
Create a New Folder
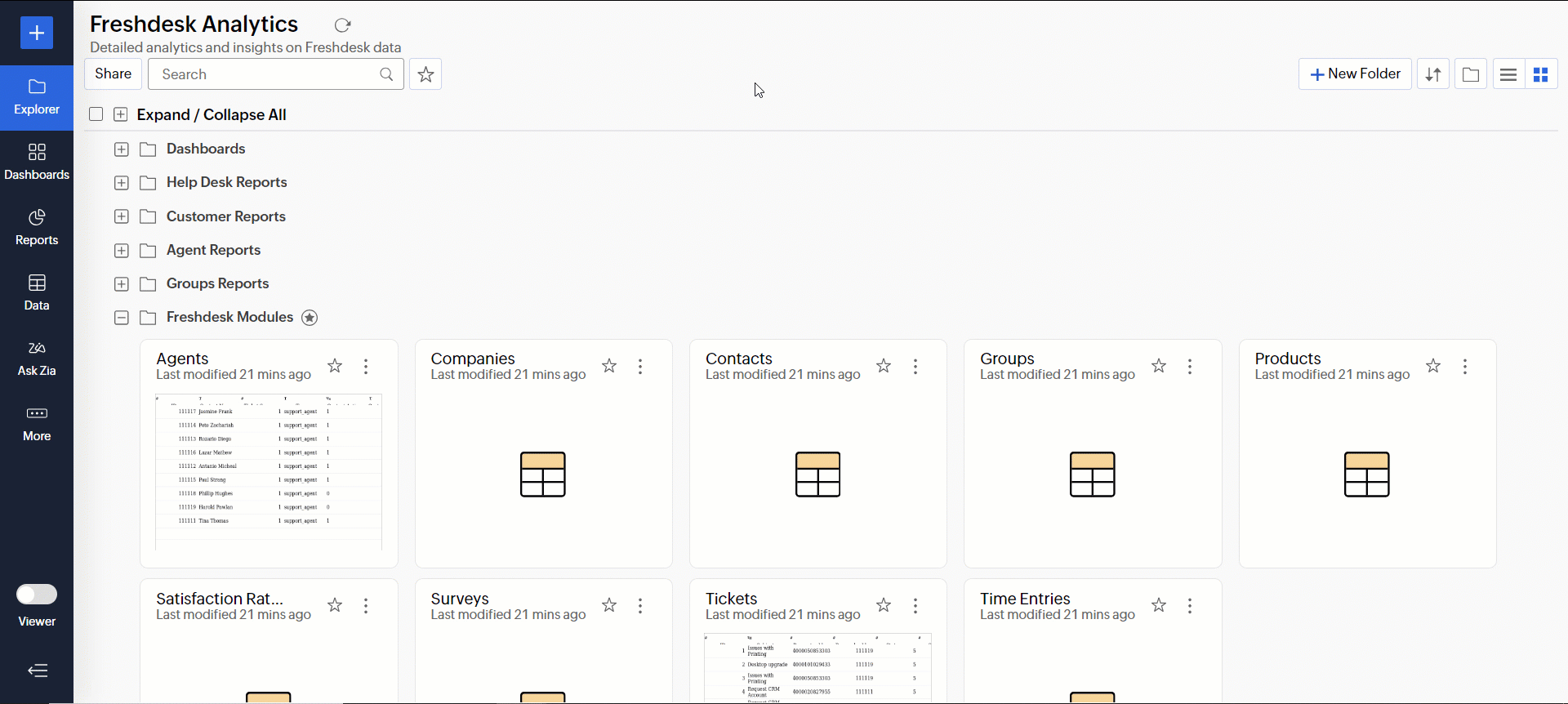(x=1355, y=74)
